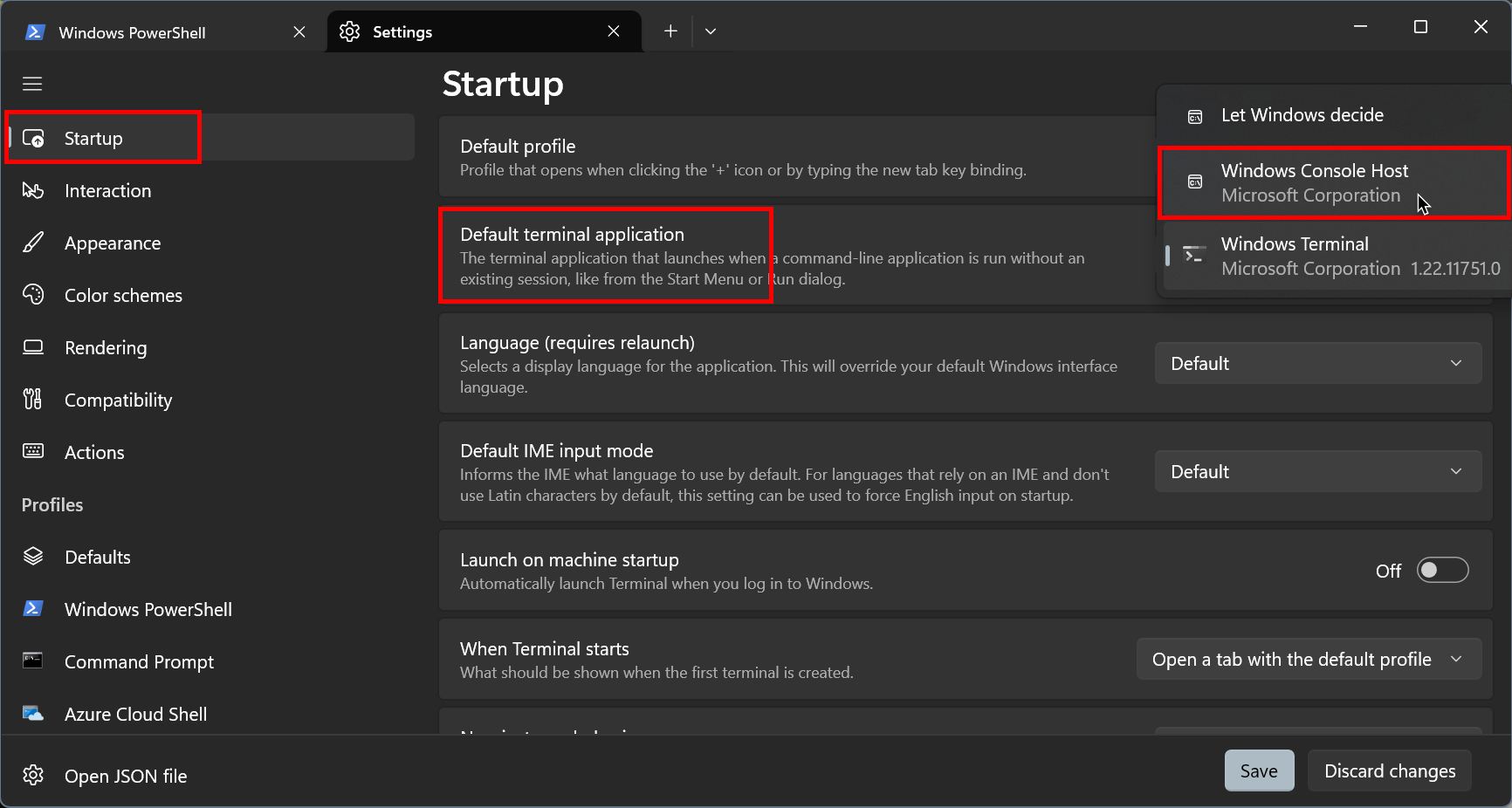Click the Launch on machine startup label
1512x808 pixels.
point(569,559)
